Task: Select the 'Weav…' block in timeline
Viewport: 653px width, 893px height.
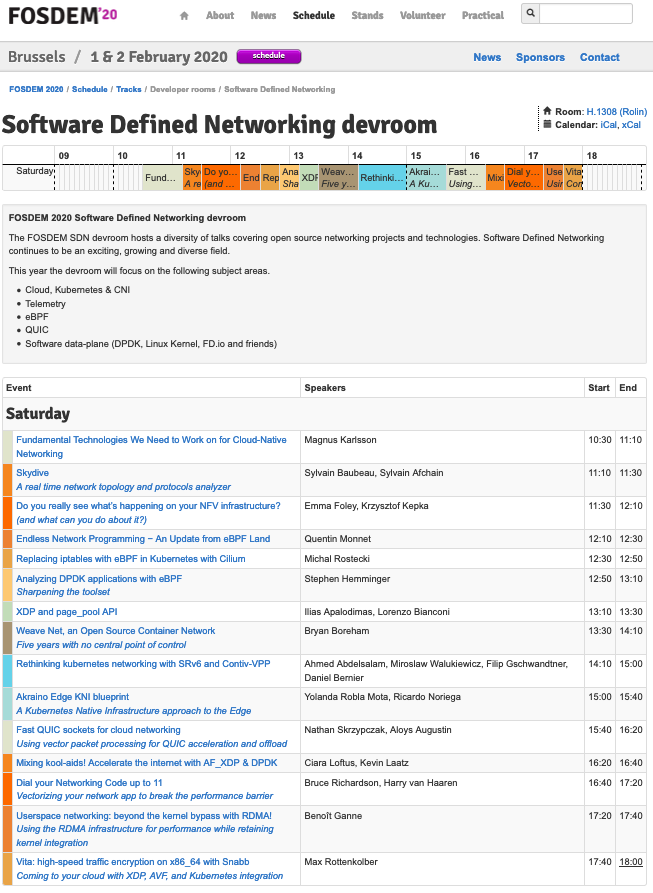Action: point(338,178)
